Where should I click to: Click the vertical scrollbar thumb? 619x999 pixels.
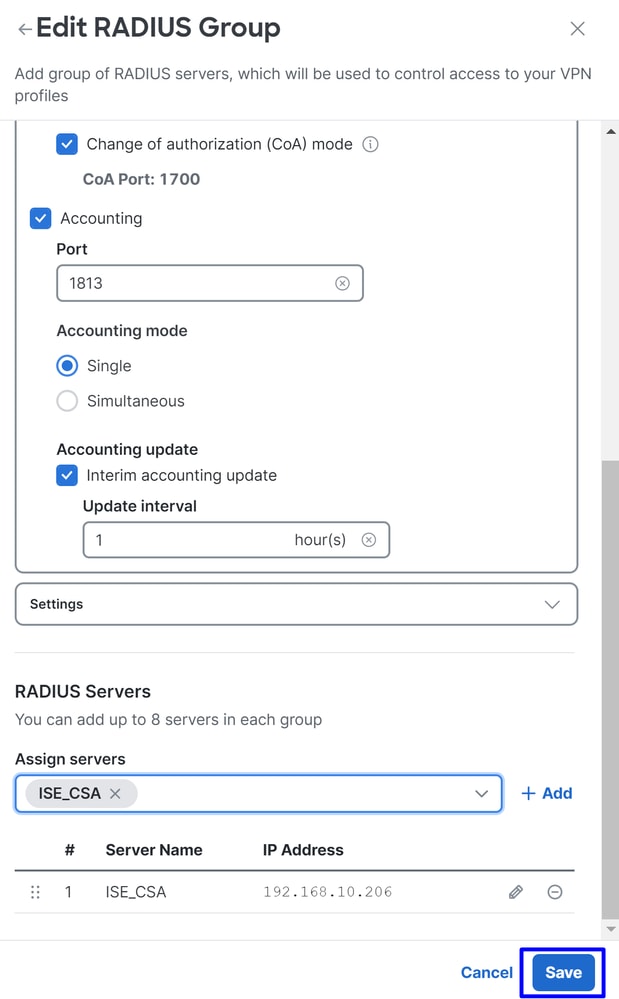[x=610, y=691]
